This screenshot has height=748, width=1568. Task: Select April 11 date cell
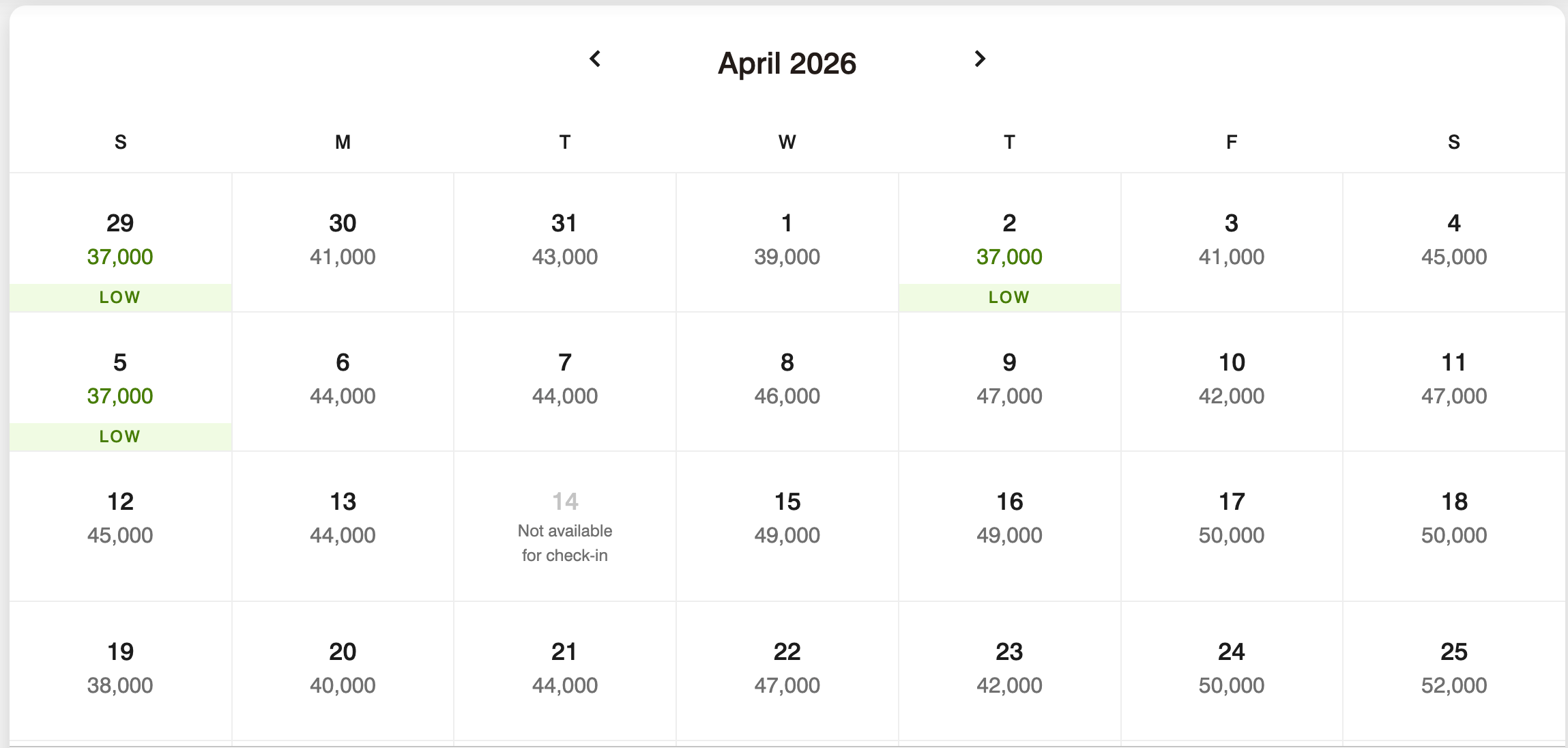[x=1453, y=379]
